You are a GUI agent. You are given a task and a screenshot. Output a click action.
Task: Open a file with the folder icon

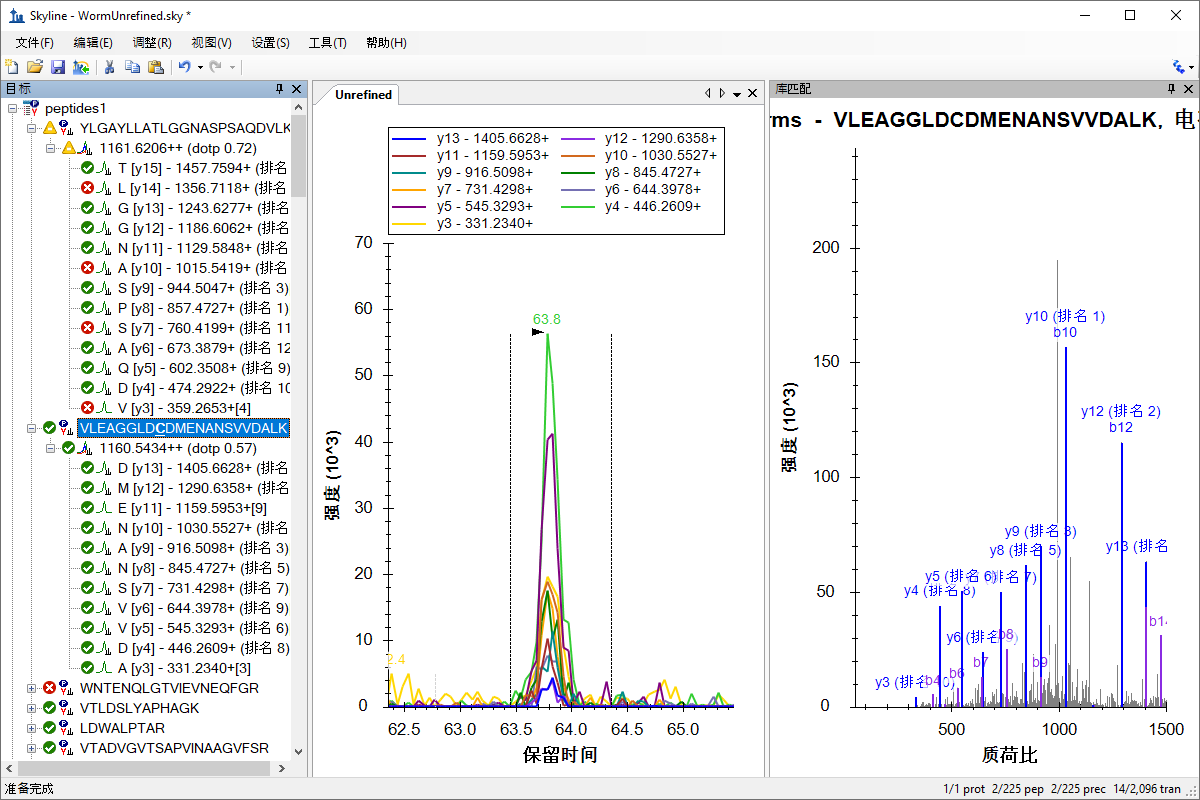[35, 67]
